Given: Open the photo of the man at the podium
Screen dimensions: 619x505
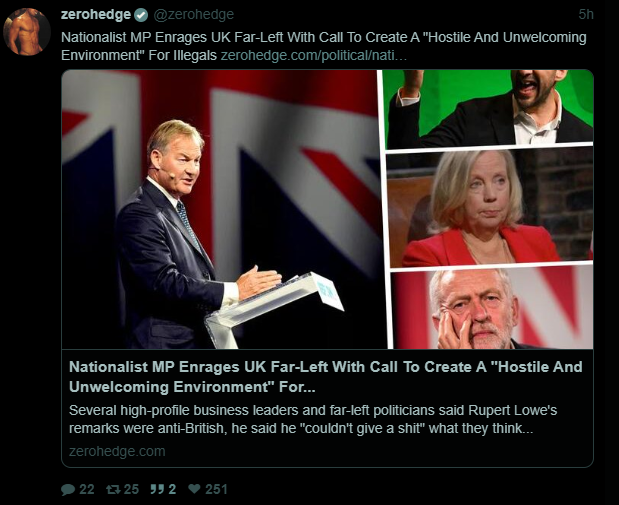Looking at the screenshot, I should click(224, 209).
